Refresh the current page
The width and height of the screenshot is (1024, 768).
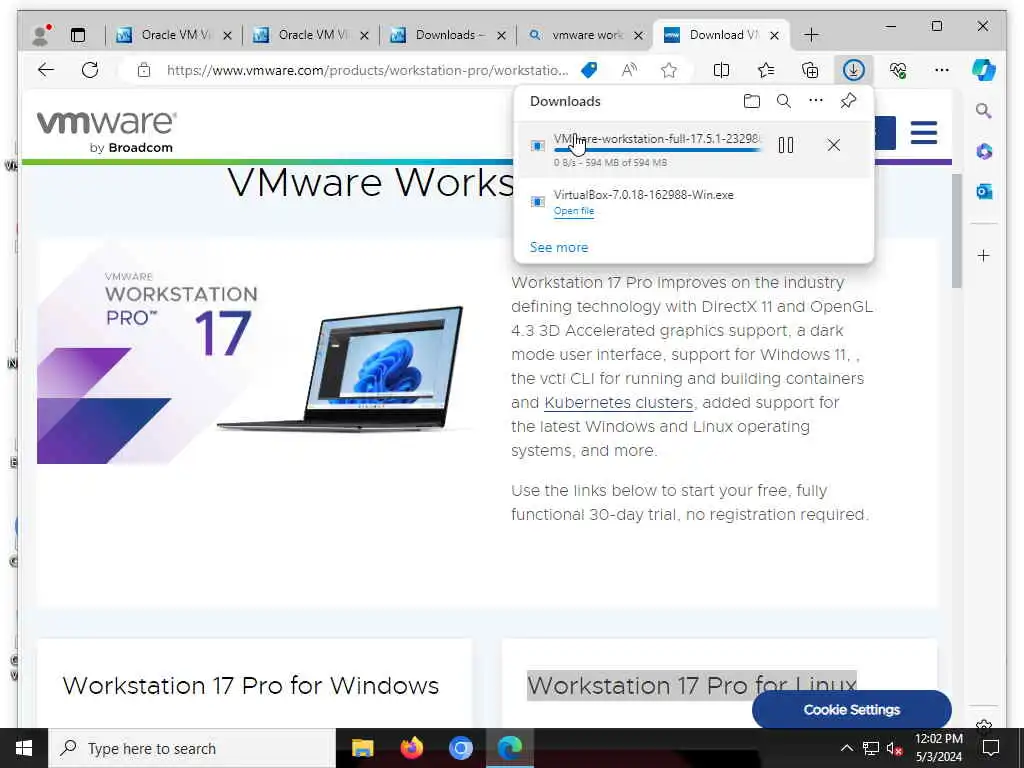pyautogui.click(x=90, y=70)
